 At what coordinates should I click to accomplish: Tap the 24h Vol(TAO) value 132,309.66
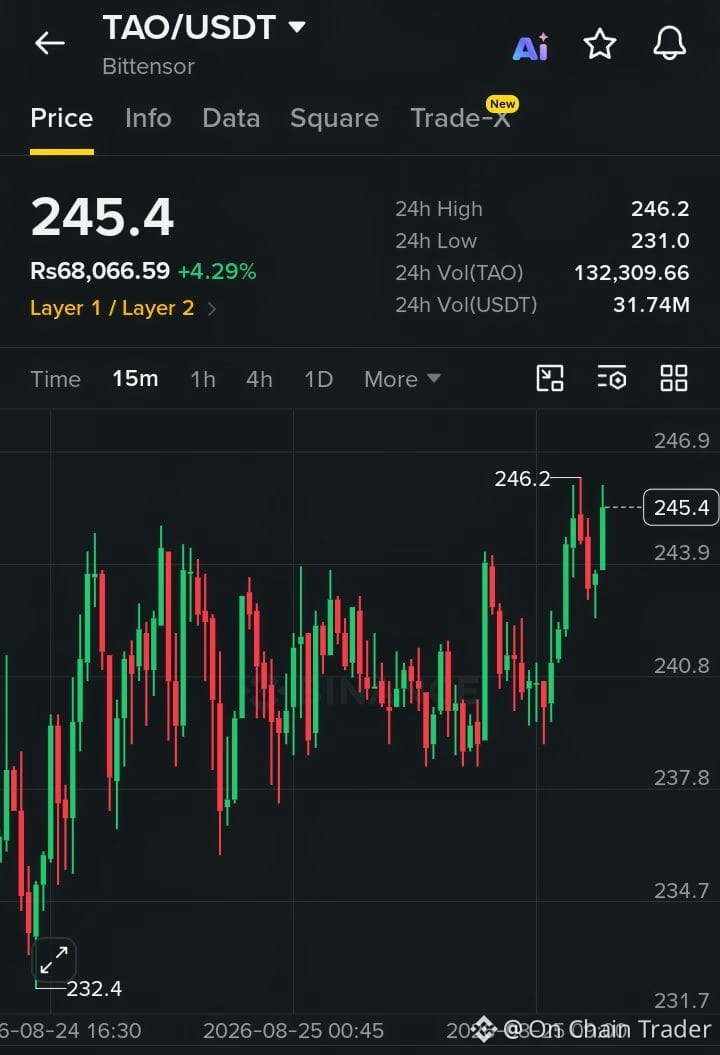point(632,272)
